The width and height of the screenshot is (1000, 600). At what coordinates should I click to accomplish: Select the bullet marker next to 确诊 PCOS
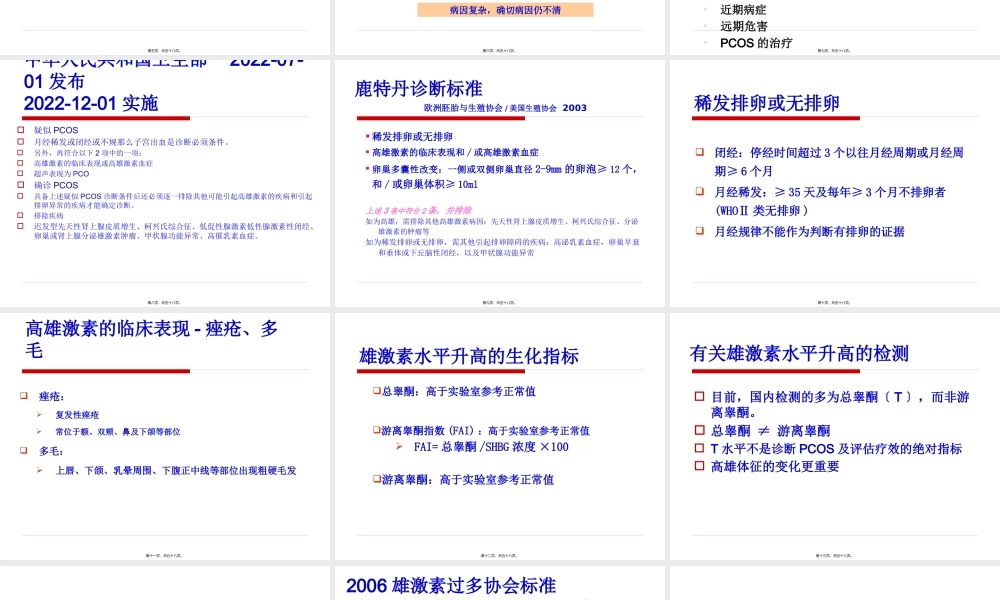20,185
